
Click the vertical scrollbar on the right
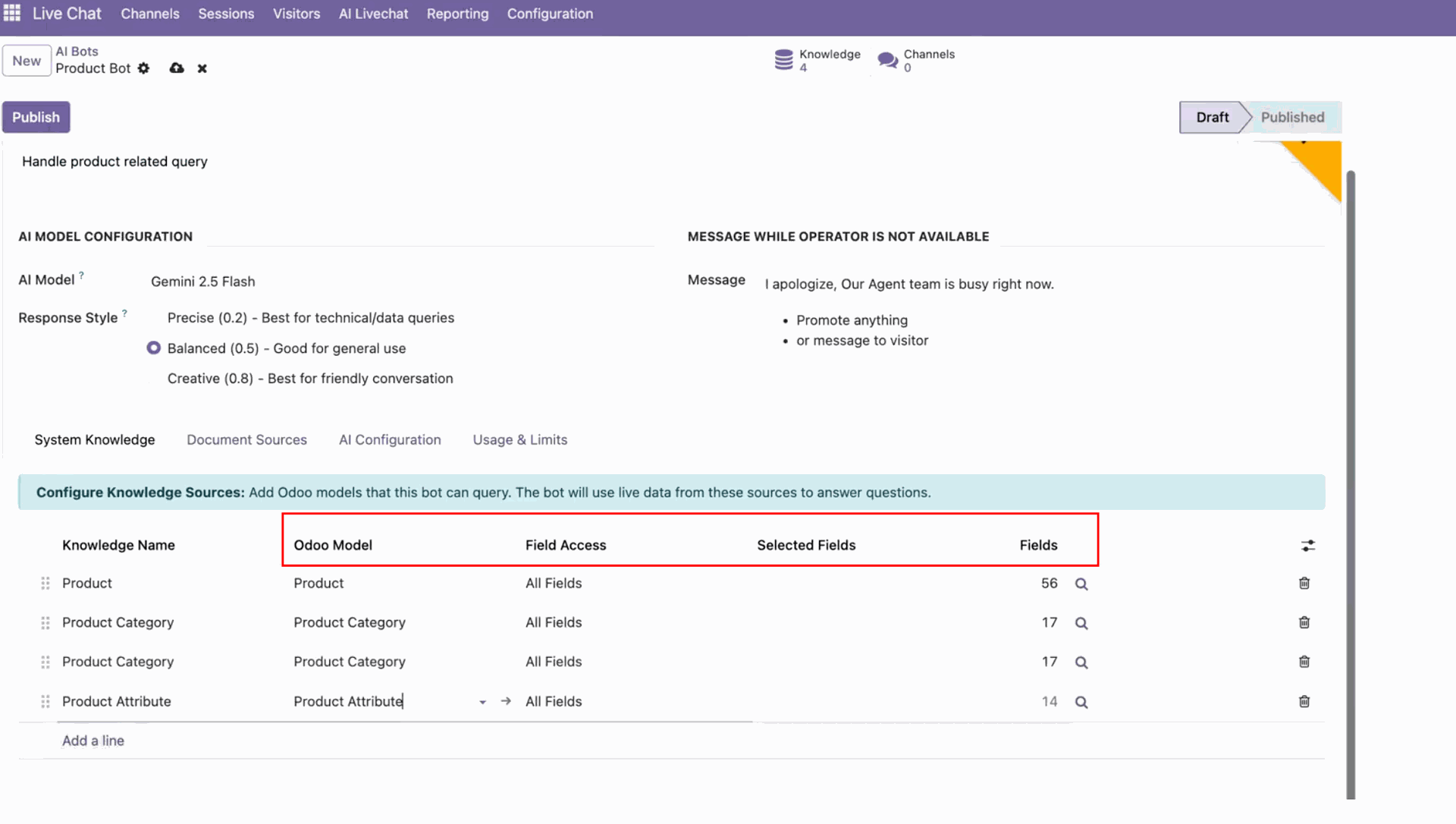[1351, 486]
